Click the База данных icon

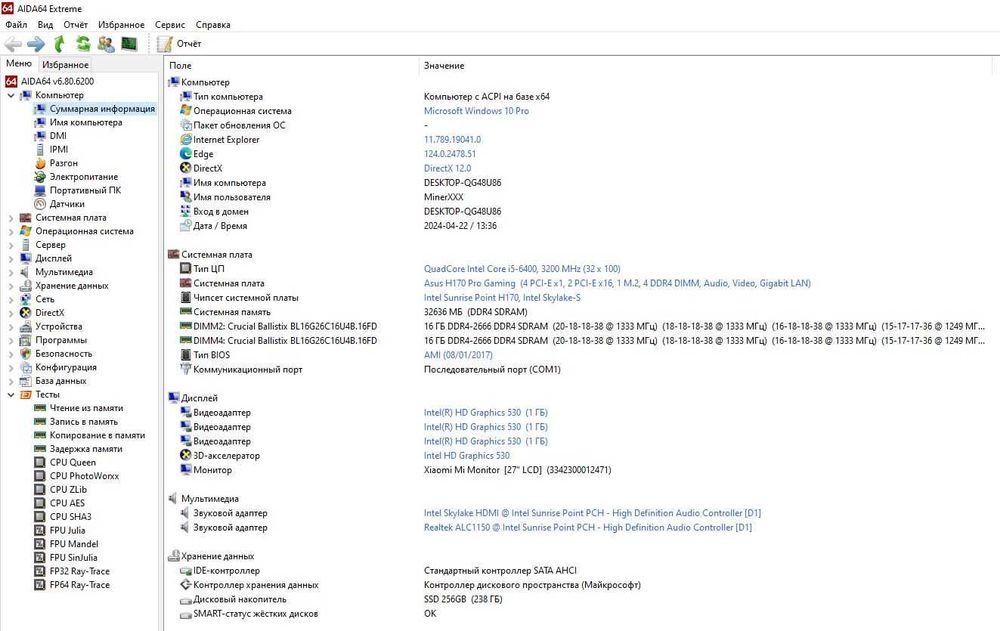pos(26,381)
